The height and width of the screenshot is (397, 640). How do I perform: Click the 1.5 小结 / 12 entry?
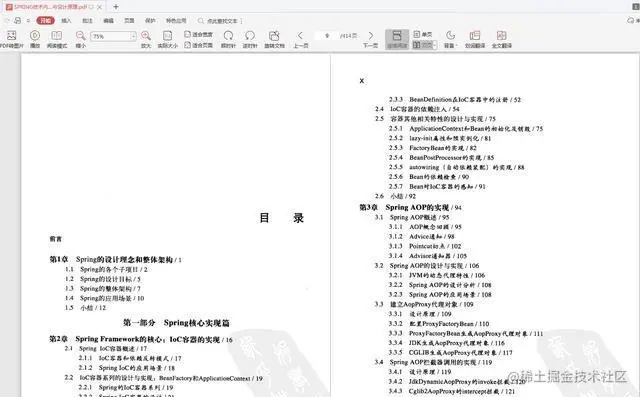(85, 308)
